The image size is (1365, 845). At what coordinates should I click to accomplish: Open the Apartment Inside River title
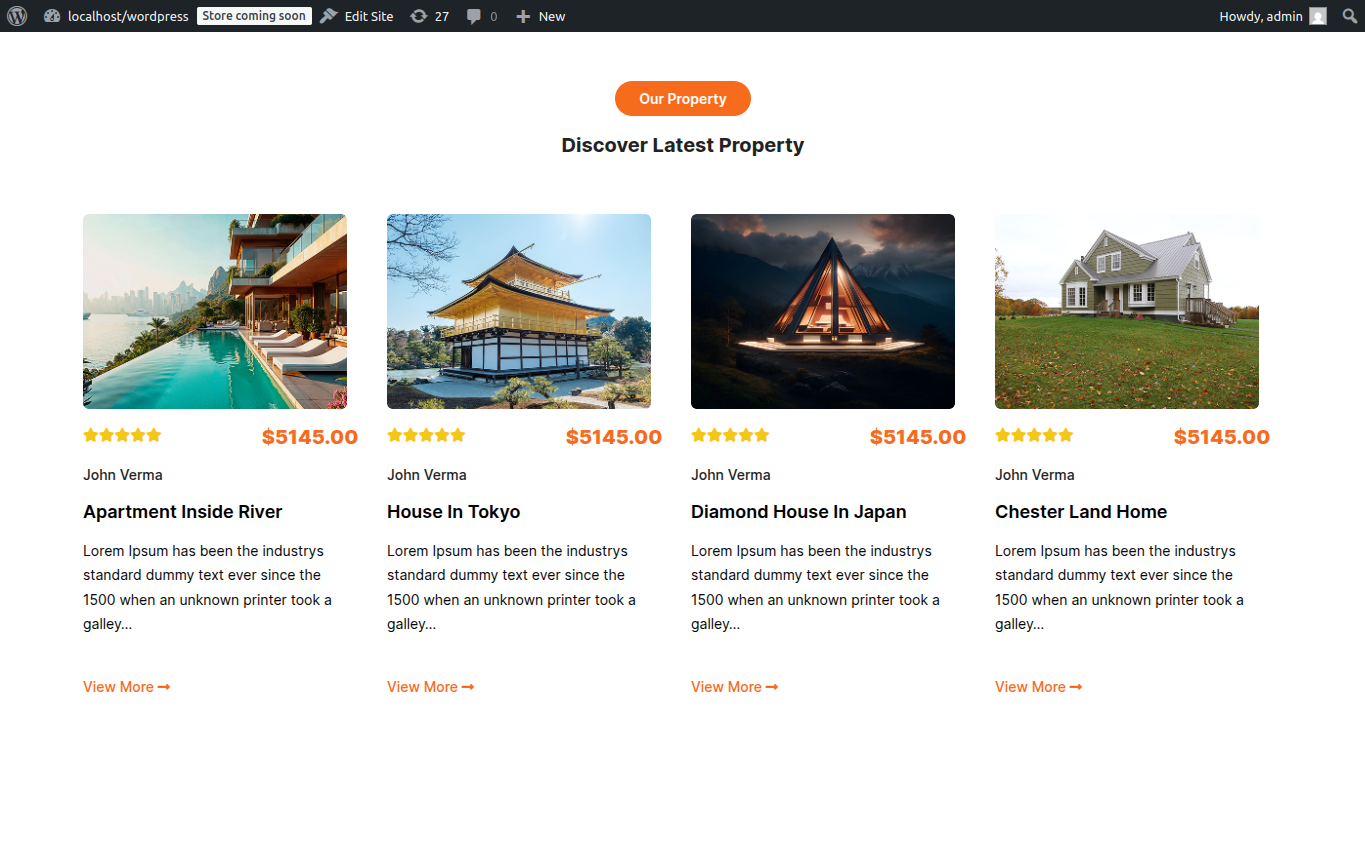click(x=183, y=512)
